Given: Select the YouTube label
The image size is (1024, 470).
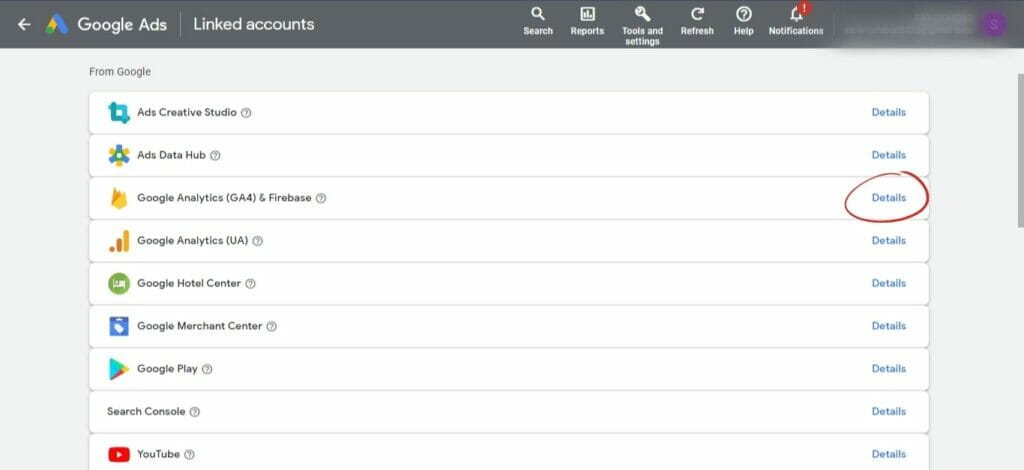Looking at the screenshot, I should (159, 454).
